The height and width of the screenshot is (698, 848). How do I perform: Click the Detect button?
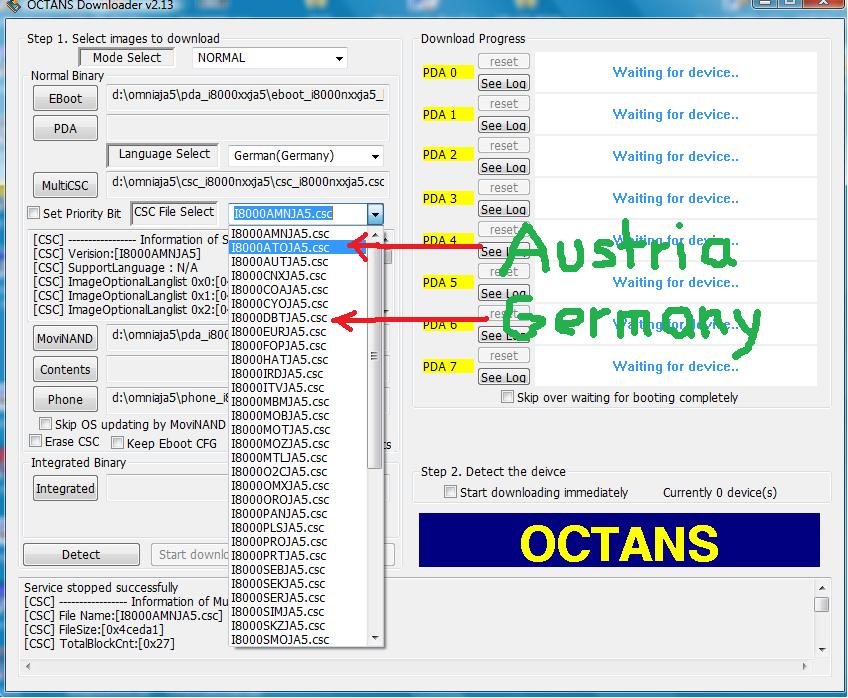tap(81, 555)
